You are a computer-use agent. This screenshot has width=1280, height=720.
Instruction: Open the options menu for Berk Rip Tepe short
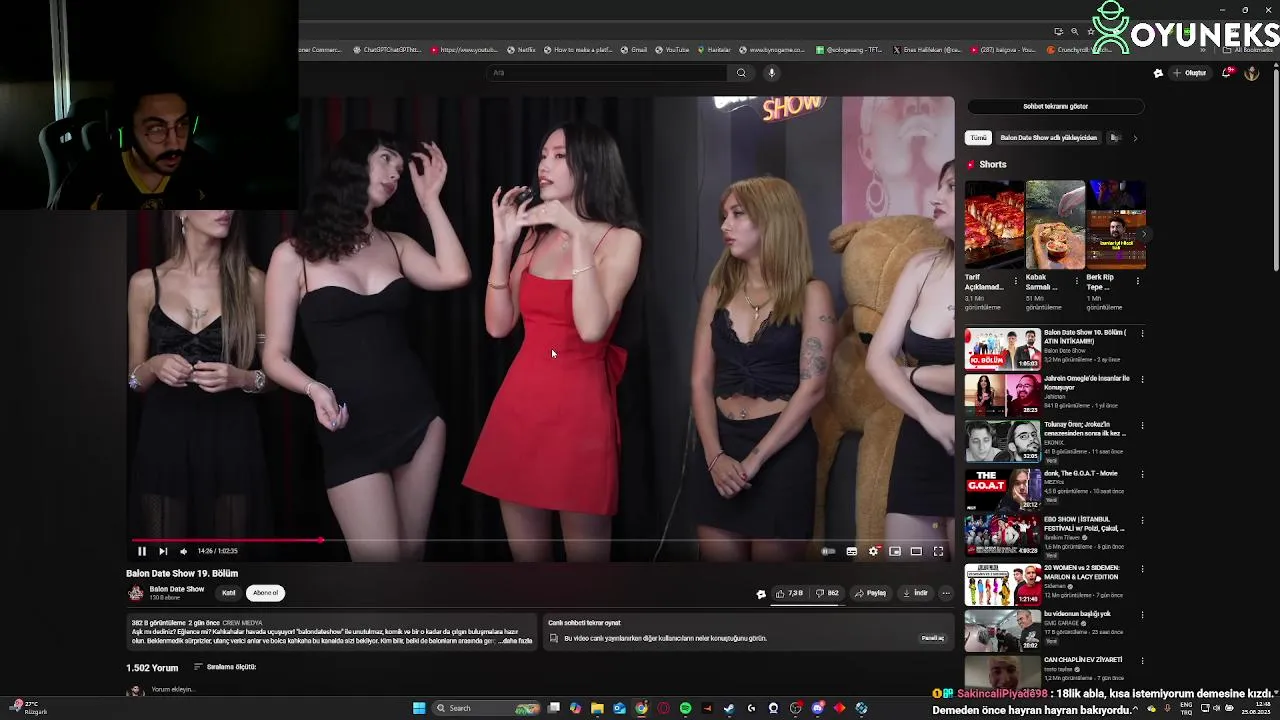coord(1138,281)
